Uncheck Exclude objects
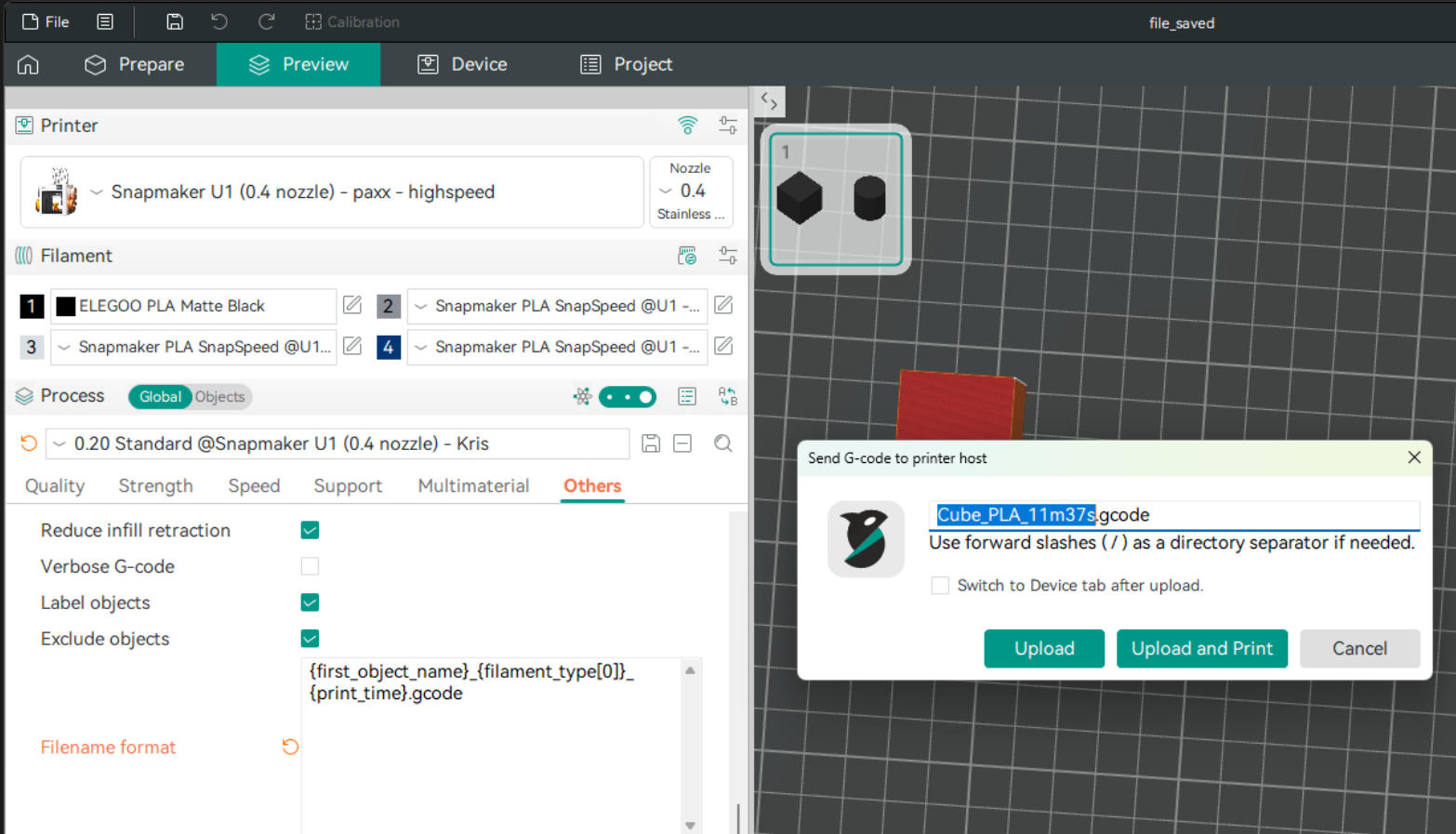This screenshot has height=834, width=1456. click(310, 639)
